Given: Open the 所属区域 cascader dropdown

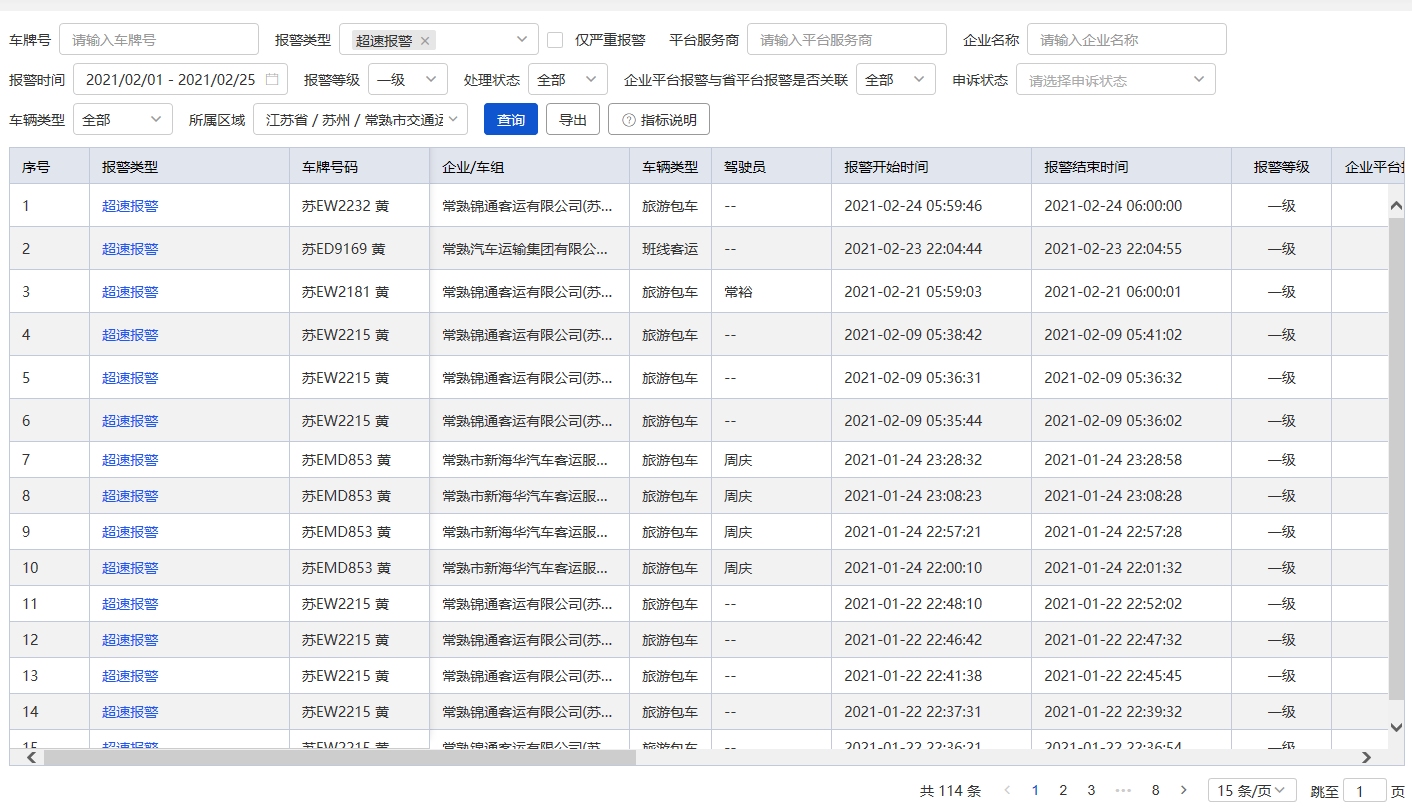Looking at the screenshot, I should (x=360, y=120).
